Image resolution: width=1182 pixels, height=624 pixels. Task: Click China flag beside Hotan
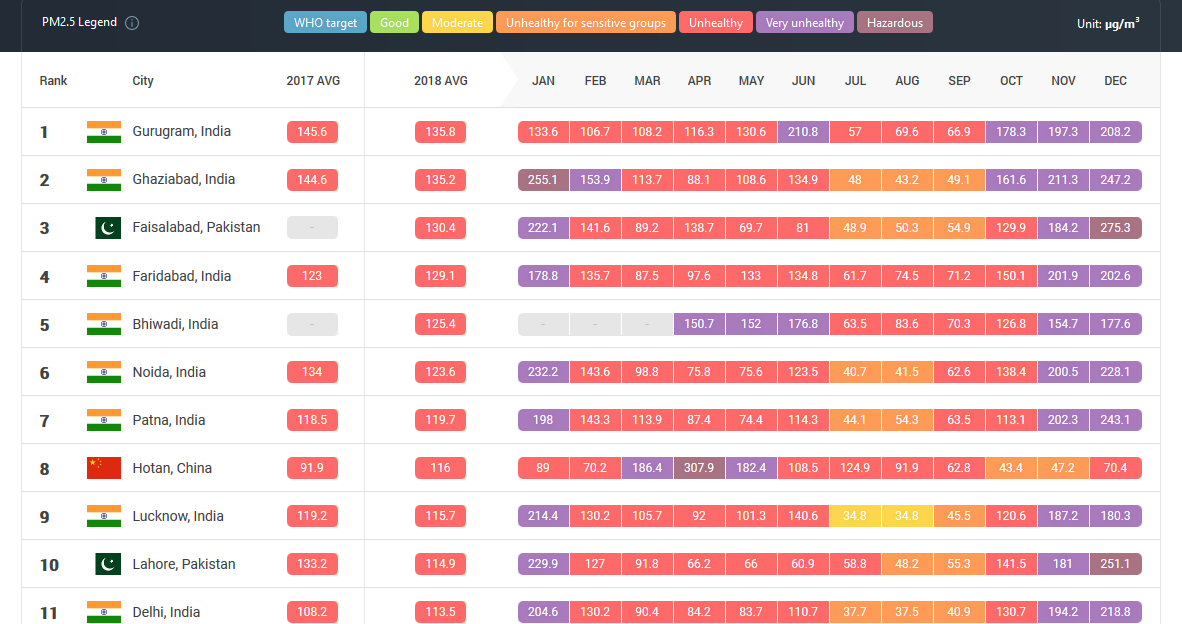[104, 468]
